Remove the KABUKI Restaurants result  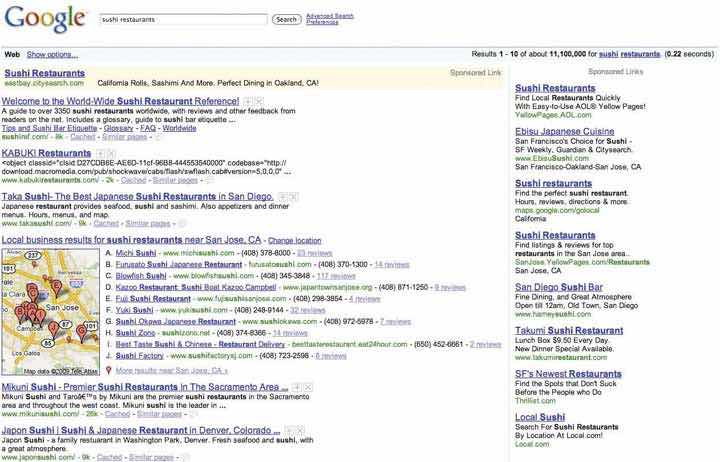[x=112, y=153]
